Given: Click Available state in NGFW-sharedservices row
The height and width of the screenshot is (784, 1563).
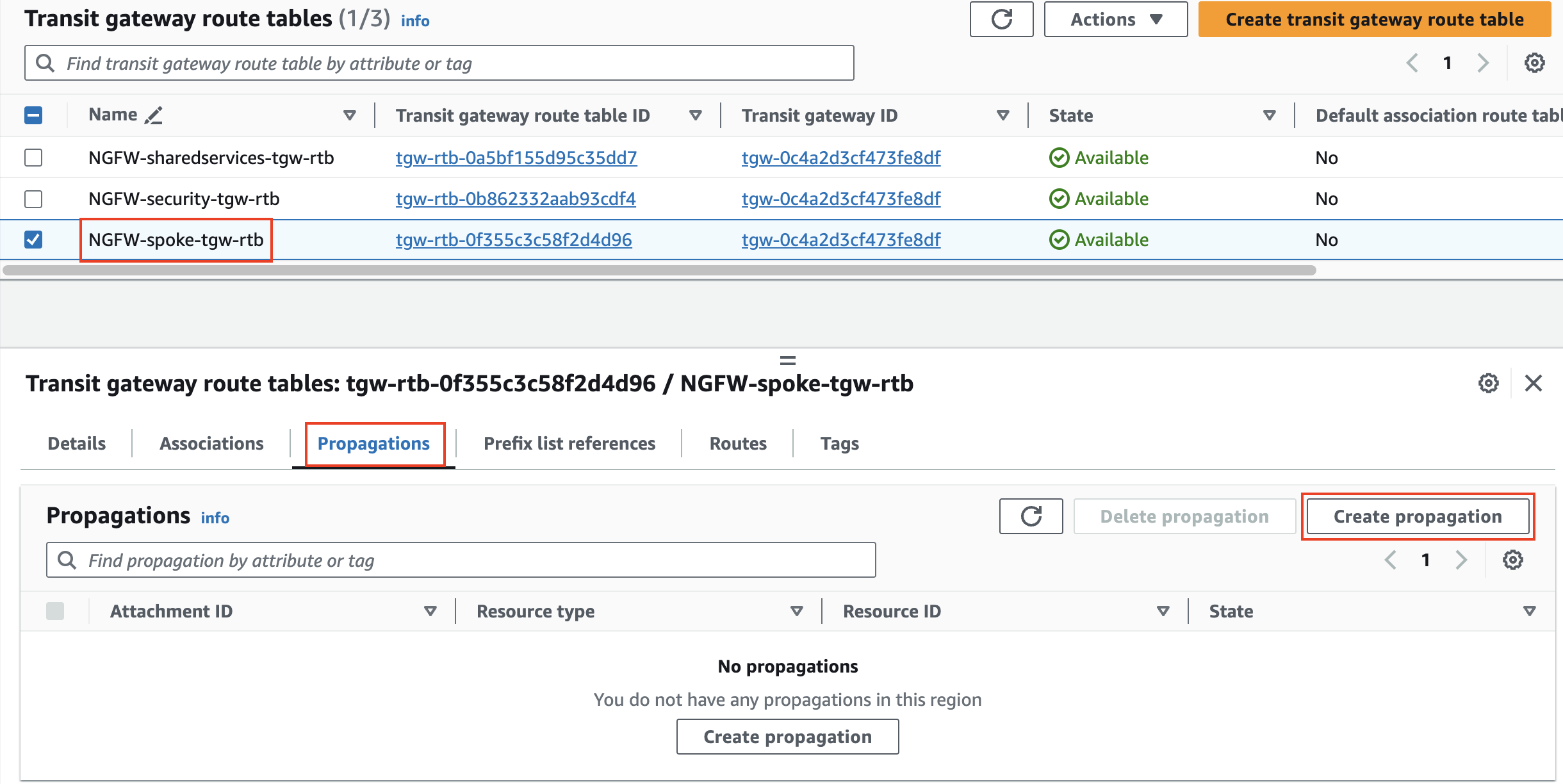Looking at the screenshot, I should (x=1099, y=158).
